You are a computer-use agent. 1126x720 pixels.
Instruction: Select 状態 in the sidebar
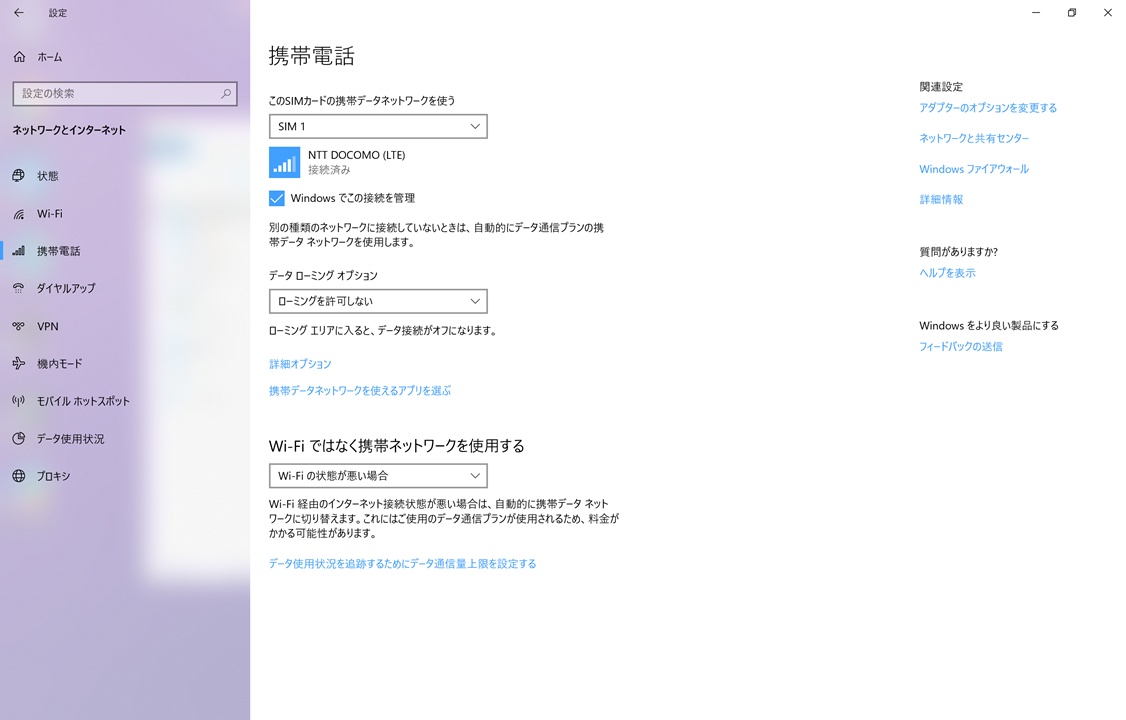point(125,176)
